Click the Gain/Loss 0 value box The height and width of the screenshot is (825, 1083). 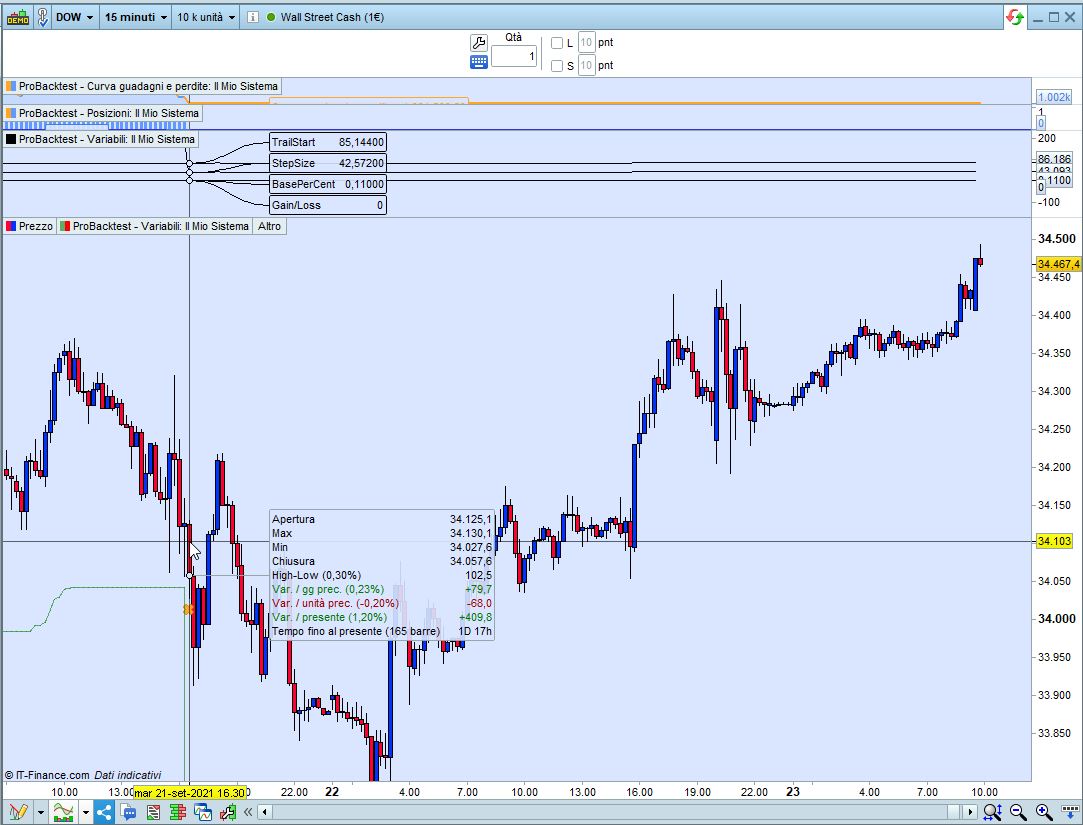(x=328, y=205)
